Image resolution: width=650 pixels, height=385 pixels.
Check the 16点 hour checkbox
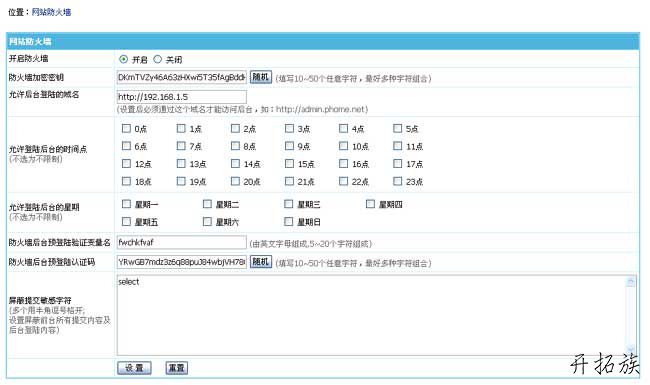[x=343, y=164]
